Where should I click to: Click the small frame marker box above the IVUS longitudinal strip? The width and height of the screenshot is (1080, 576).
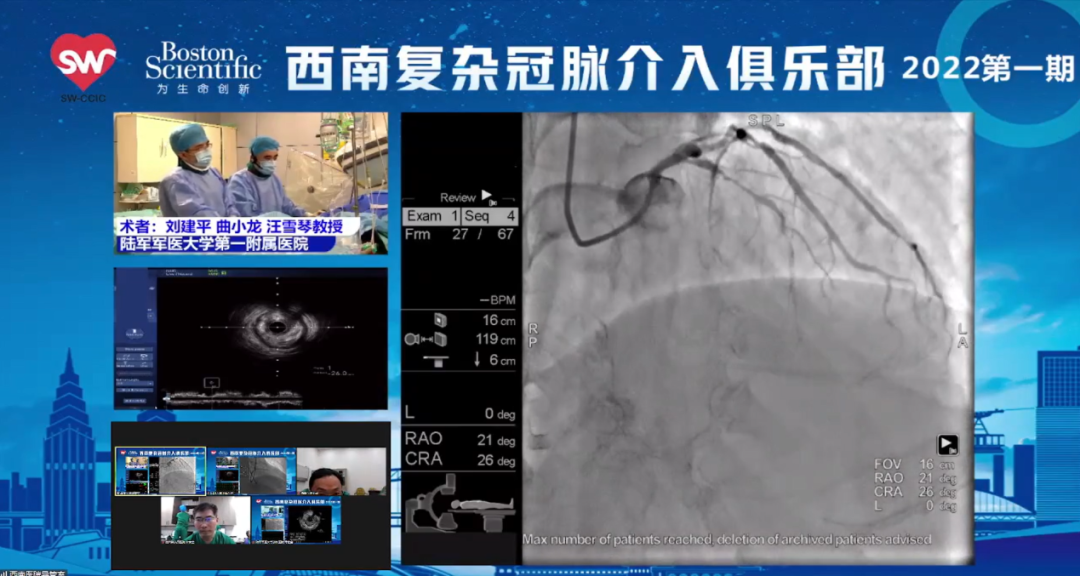click(211, 382)
